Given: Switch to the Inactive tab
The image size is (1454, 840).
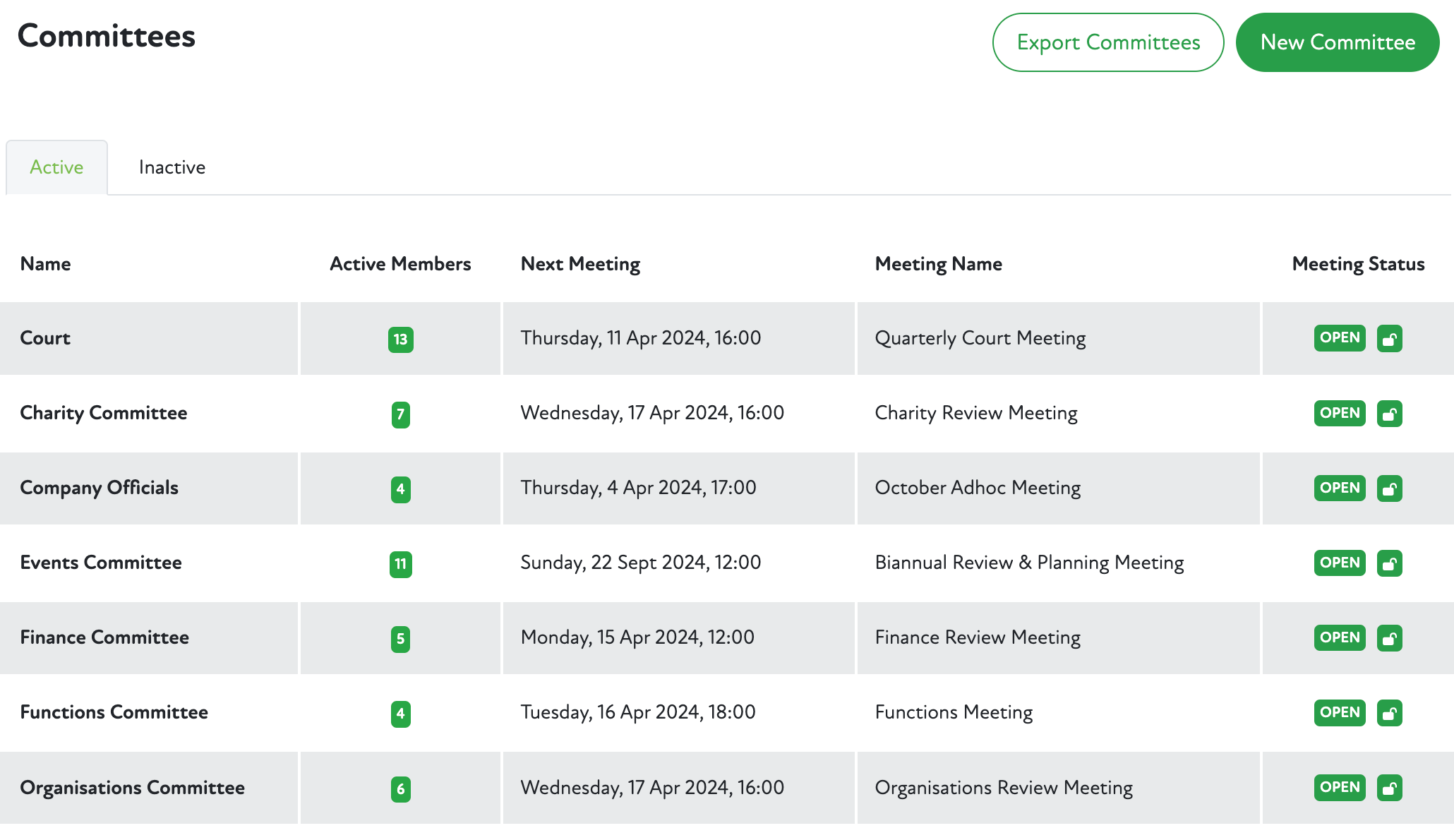Looking at the screenshot, I should tap(172, 167).
